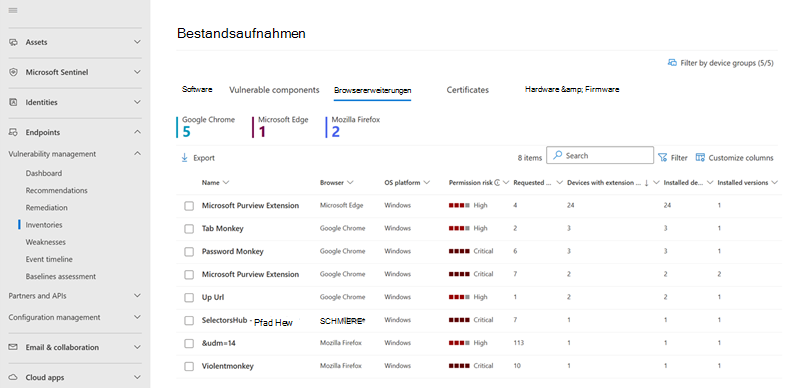Open Weaknesses in the sidebar
The image size is (800, 388).
tap(46, 242)
